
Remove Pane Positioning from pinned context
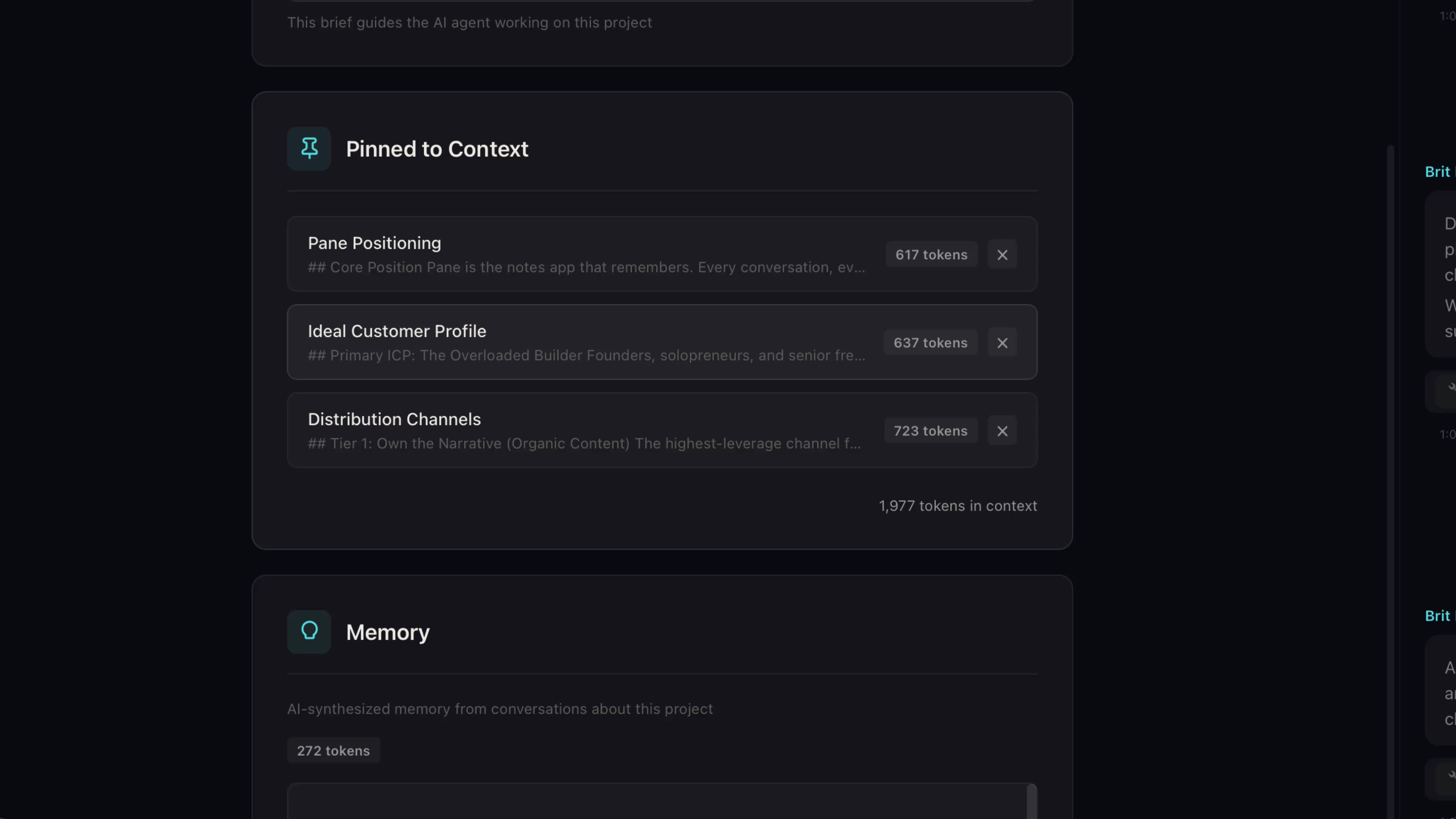pos(1002,255)
